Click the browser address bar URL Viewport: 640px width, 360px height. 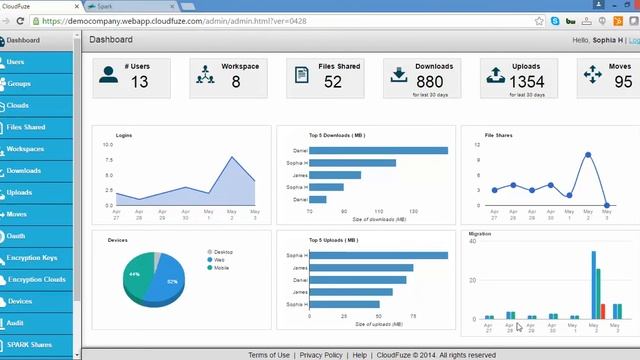[x=174, y=21]
